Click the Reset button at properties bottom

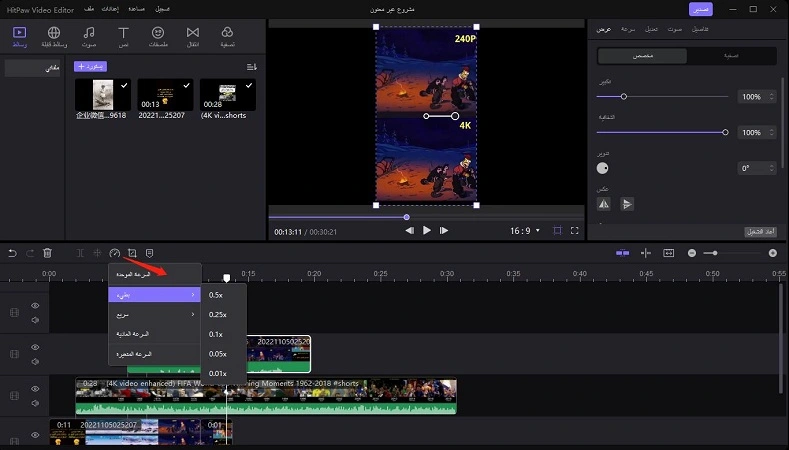761,232
